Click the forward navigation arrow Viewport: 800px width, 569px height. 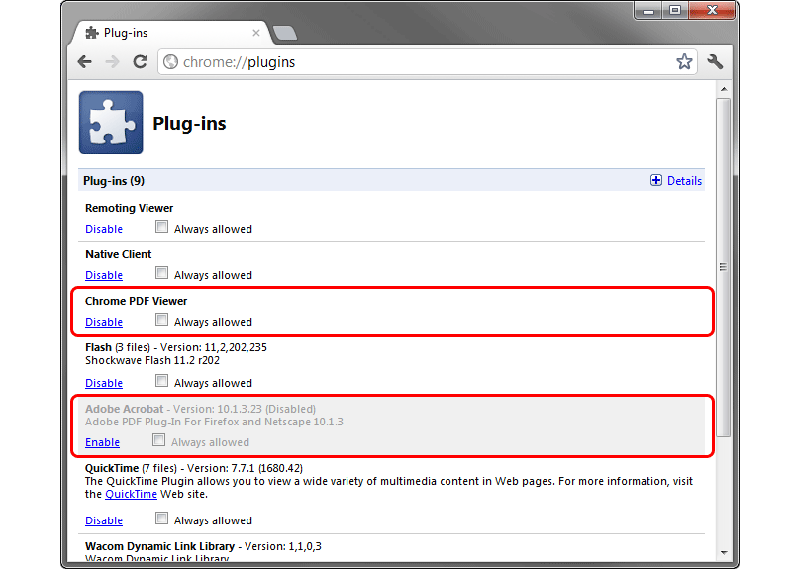click(112, 62)
